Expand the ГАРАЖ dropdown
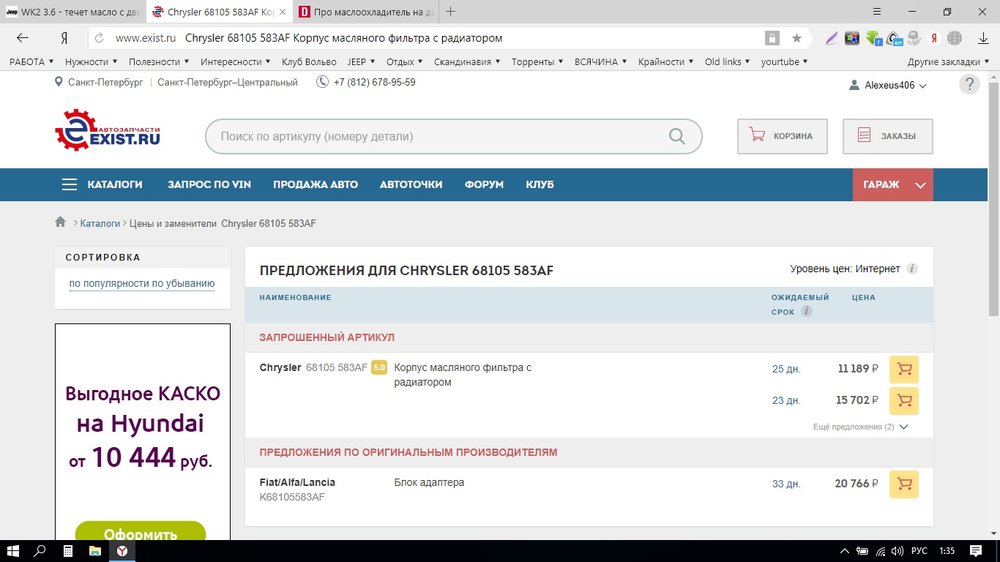The height and width of the screenshot is (562, 1000). [893, 184]
